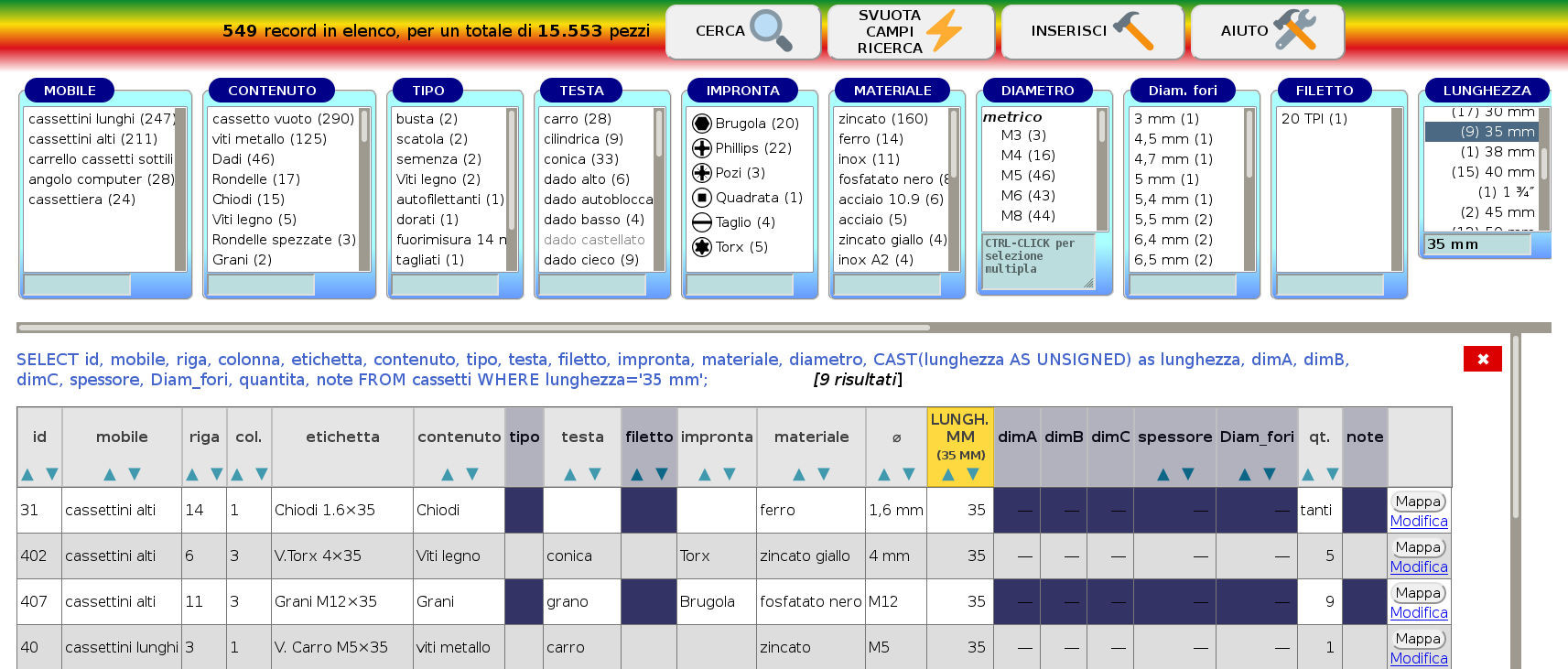Select the Taglio slot imprint option
Screen dimensions: 1568x669
pyautogui.click(x=702, y=222)
